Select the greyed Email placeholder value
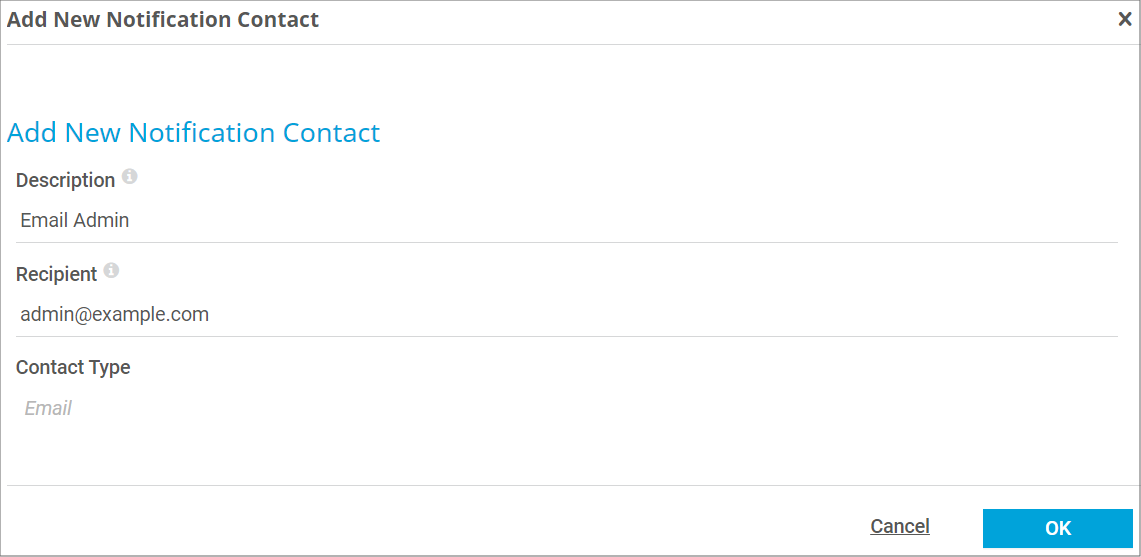 point(48,408)
